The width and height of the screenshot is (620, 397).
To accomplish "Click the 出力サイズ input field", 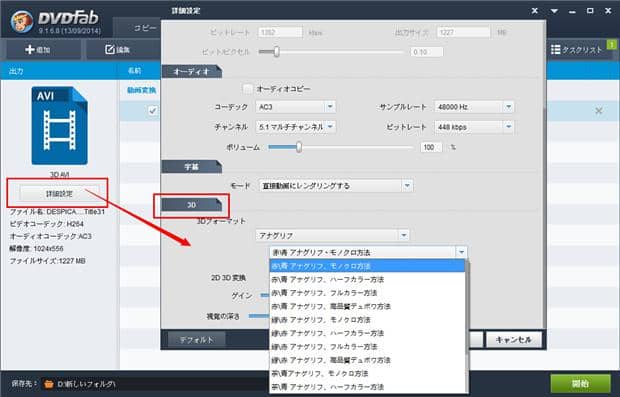I will (463, 32).
